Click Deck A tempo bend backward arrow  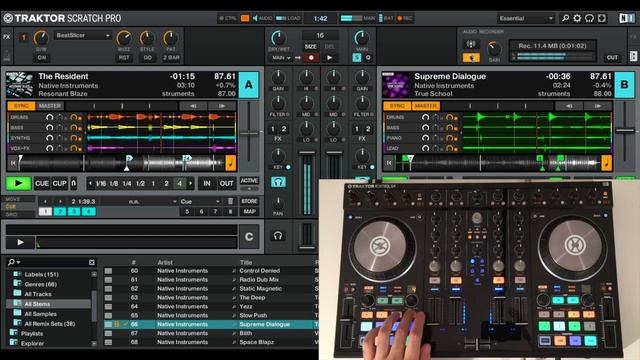pyautogui.click(x=193, y=106)
